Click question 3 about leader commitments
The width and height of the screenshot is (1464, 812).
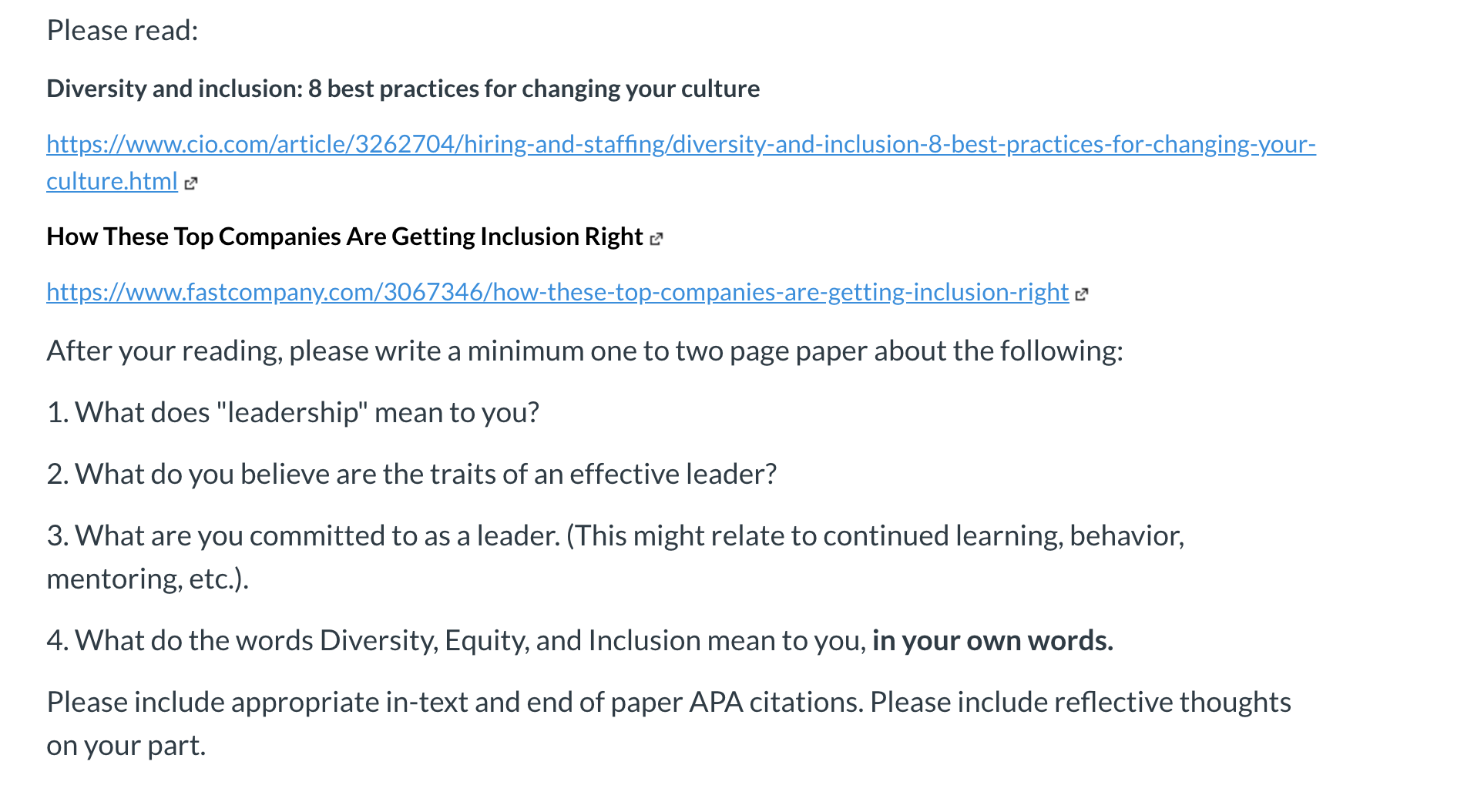(x=616, y=557)
